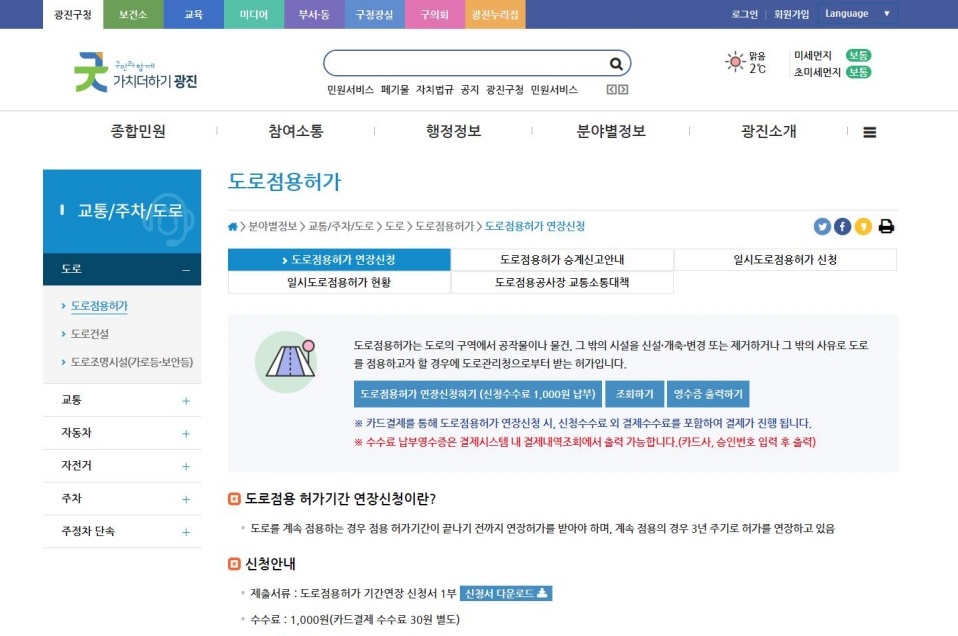The width and height of the screenshot is (958, 636).
Task: Download form via 신청서 다운로드 button
Action: 506,593
